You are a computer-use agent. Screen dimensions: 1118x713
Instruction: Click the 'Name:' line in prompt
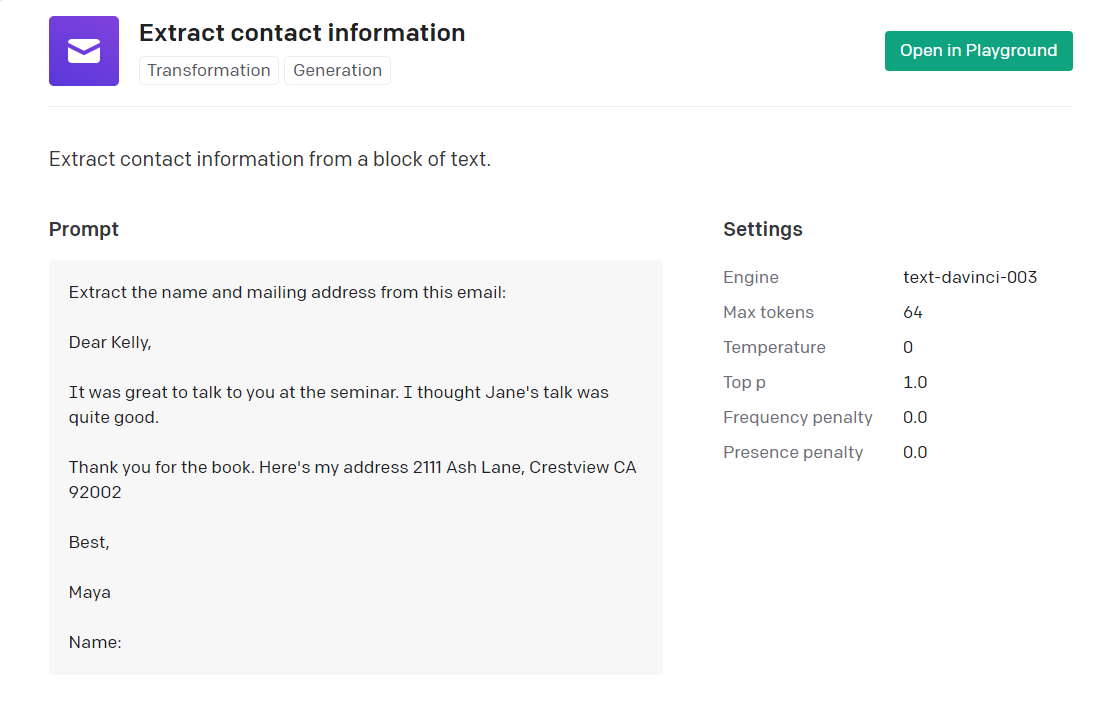95,642
